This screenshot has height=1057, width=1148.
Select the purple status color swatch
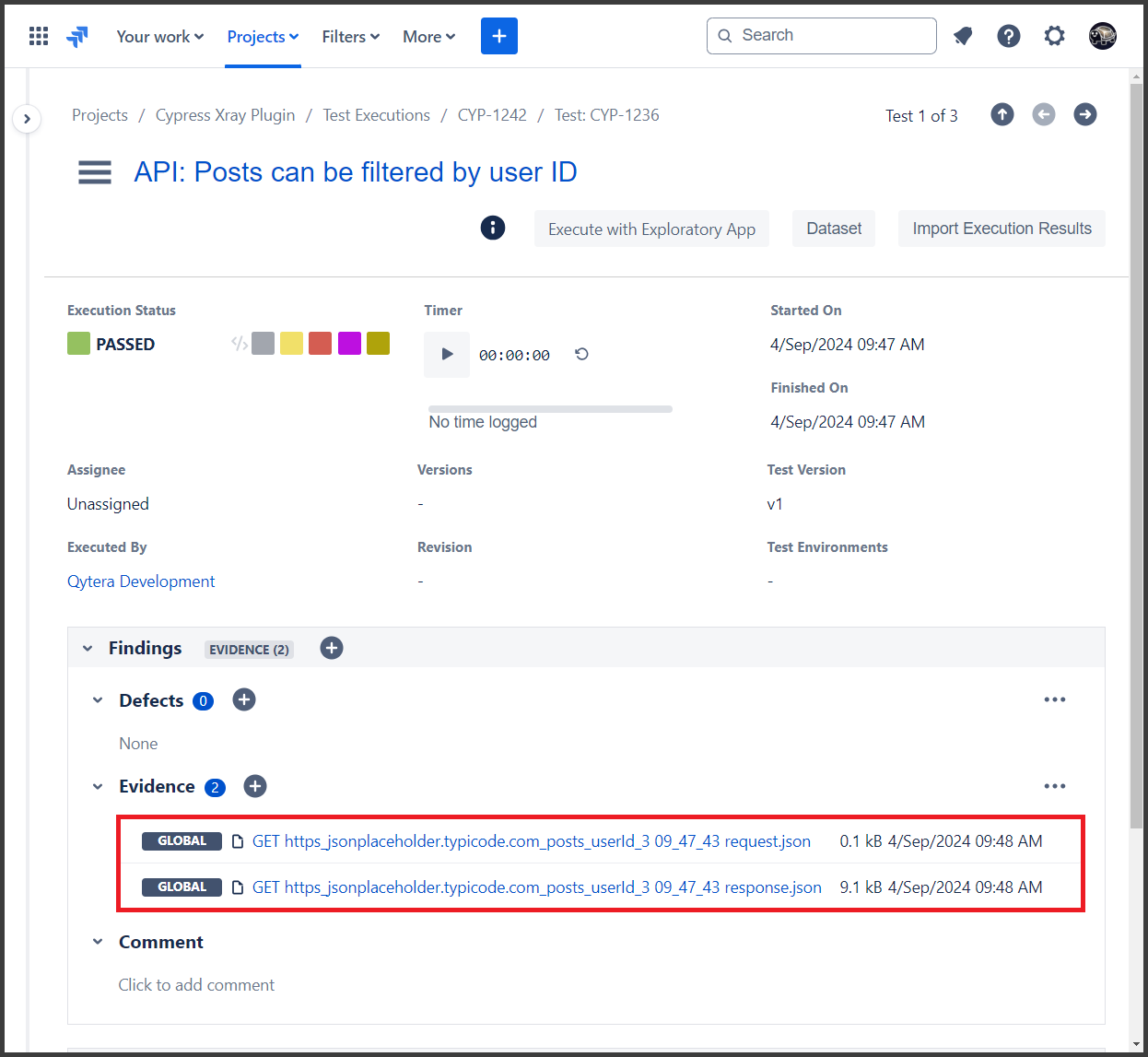coord(349,344)
